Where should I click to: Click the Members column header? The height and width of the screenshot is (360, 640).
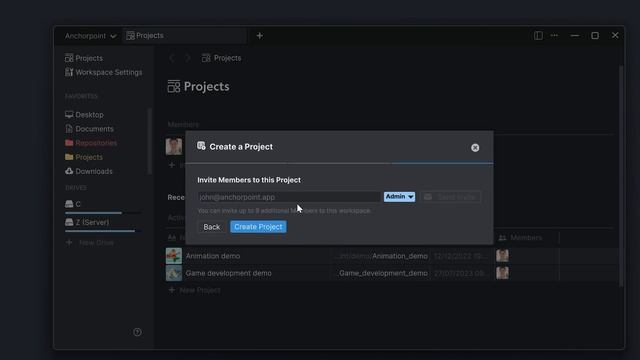pyautogui.click(x=520, y=238)
